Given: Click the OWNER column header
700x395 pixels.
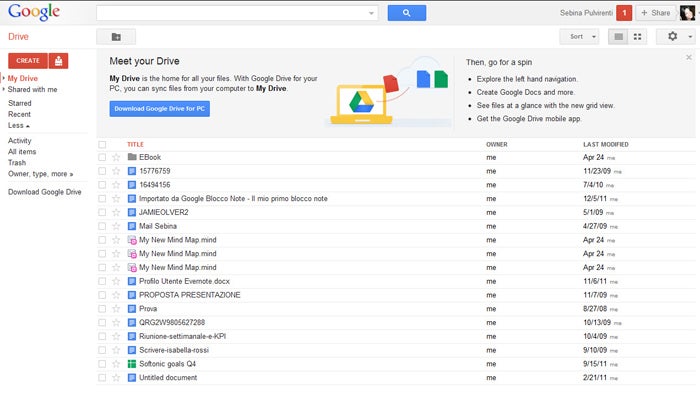Looking at the screenshot, I should (496, 145).
